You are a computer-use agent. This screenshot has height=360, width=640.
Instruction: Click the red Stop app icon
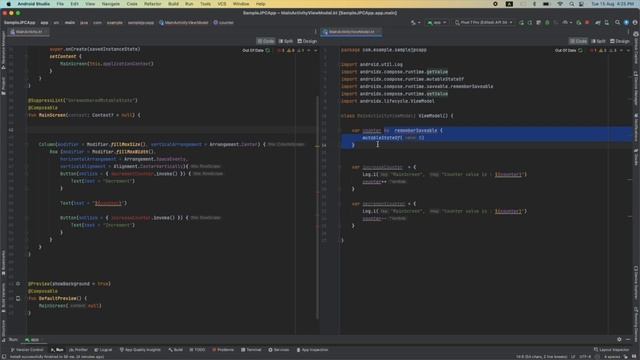(587, 22)
